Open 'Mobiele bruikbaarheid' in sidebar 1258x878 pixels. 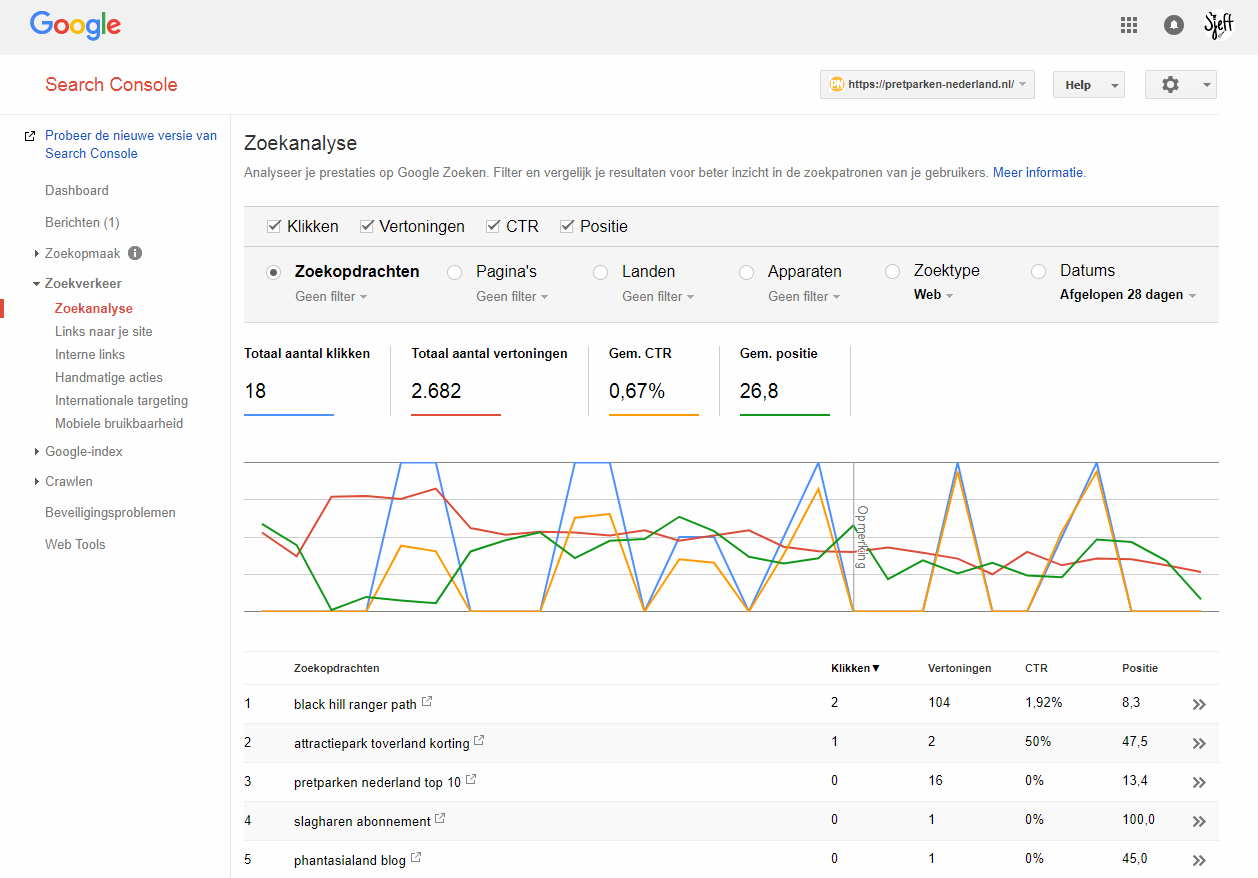point(119,423)
